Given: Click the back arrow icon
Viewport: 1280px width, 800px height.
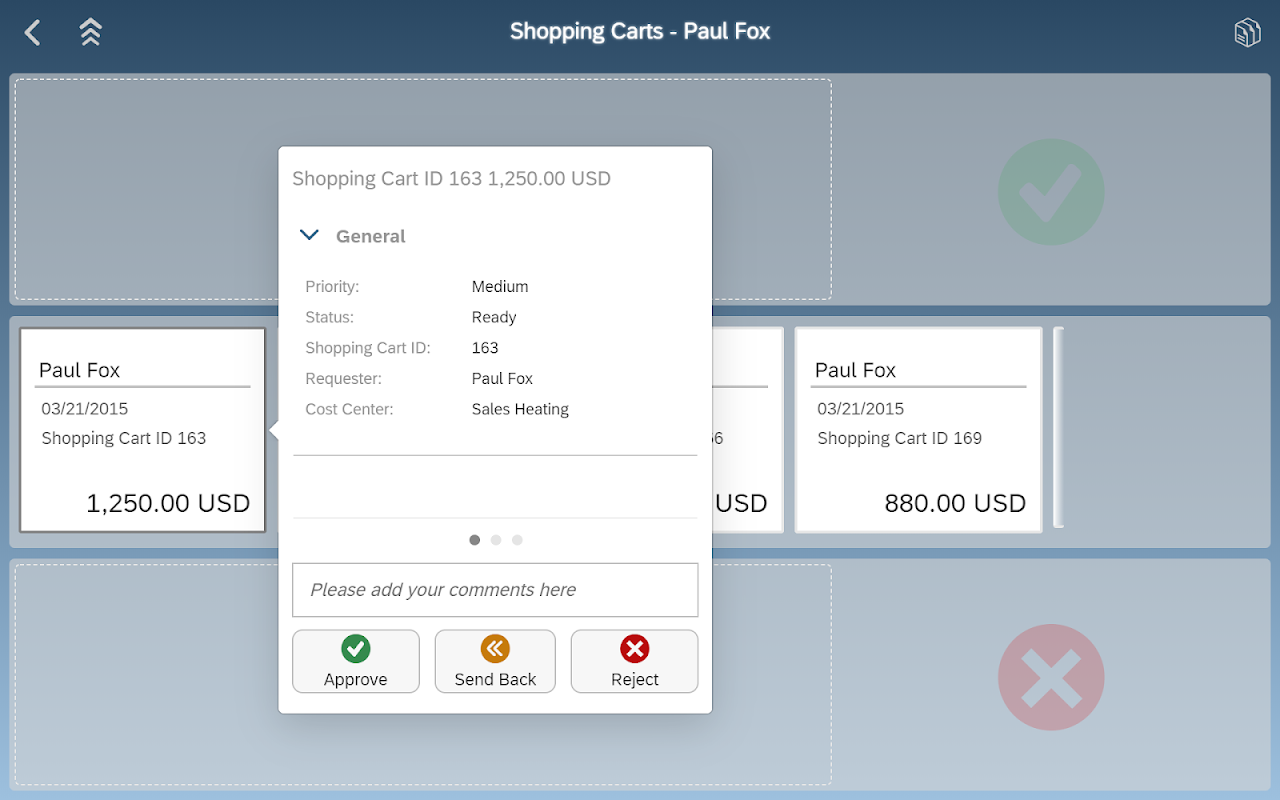Looking at the screenshot, I should [33, 33].
